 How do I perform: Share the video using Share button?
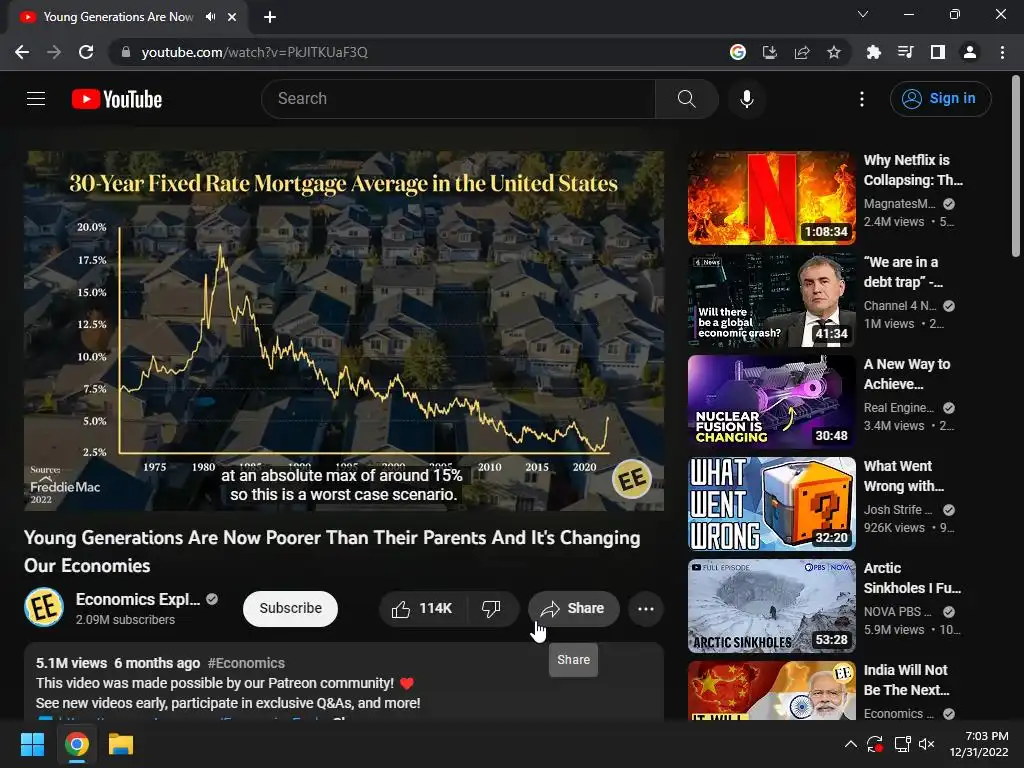[x=573, y=609]
